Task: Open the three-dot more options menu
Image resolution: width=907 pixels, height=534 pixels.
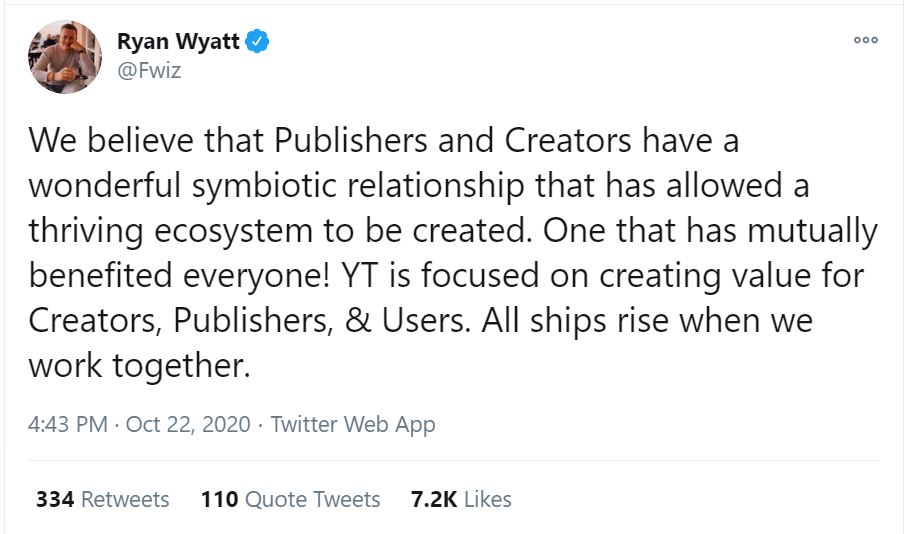Action: pos(865,40)
